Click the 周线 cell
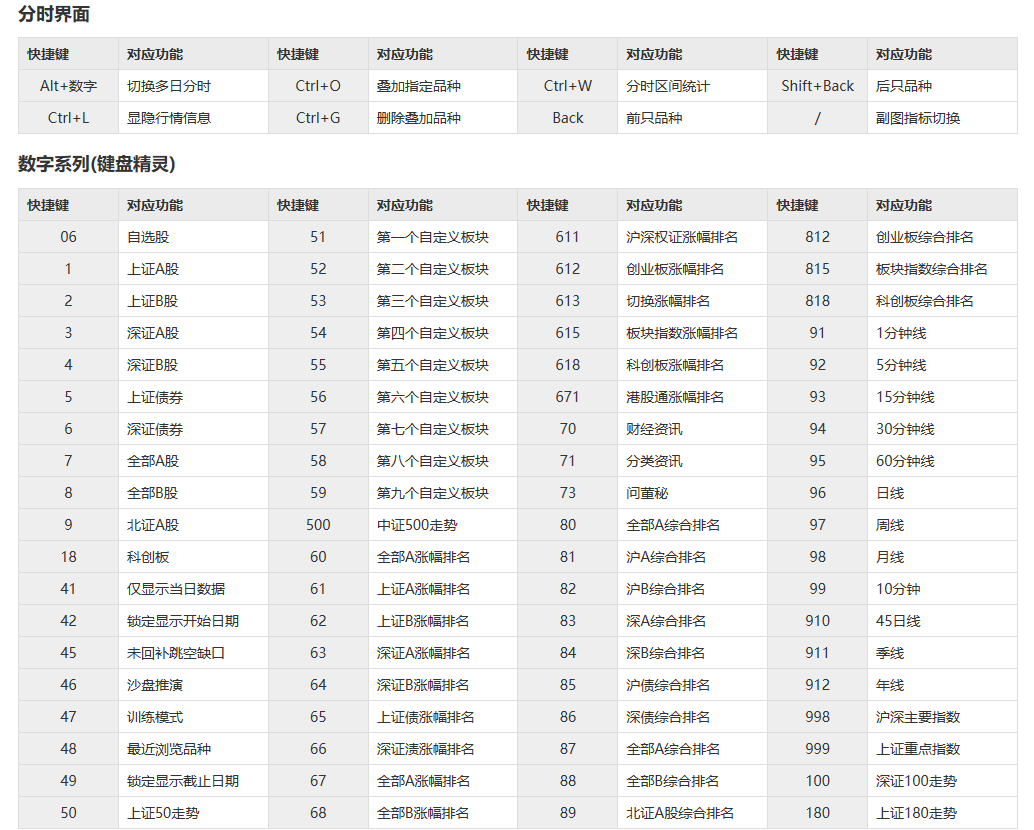Viewport: 1034px width, 830px height. pyautogui.click(x=942, y=525)
